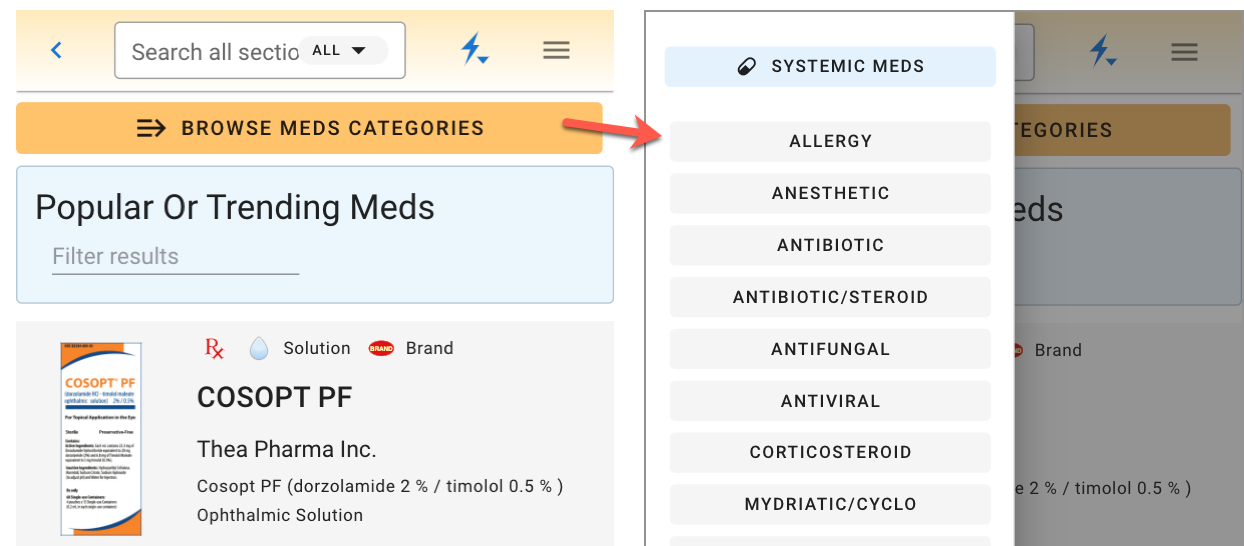Click the Filter results input

pos(175,257)
